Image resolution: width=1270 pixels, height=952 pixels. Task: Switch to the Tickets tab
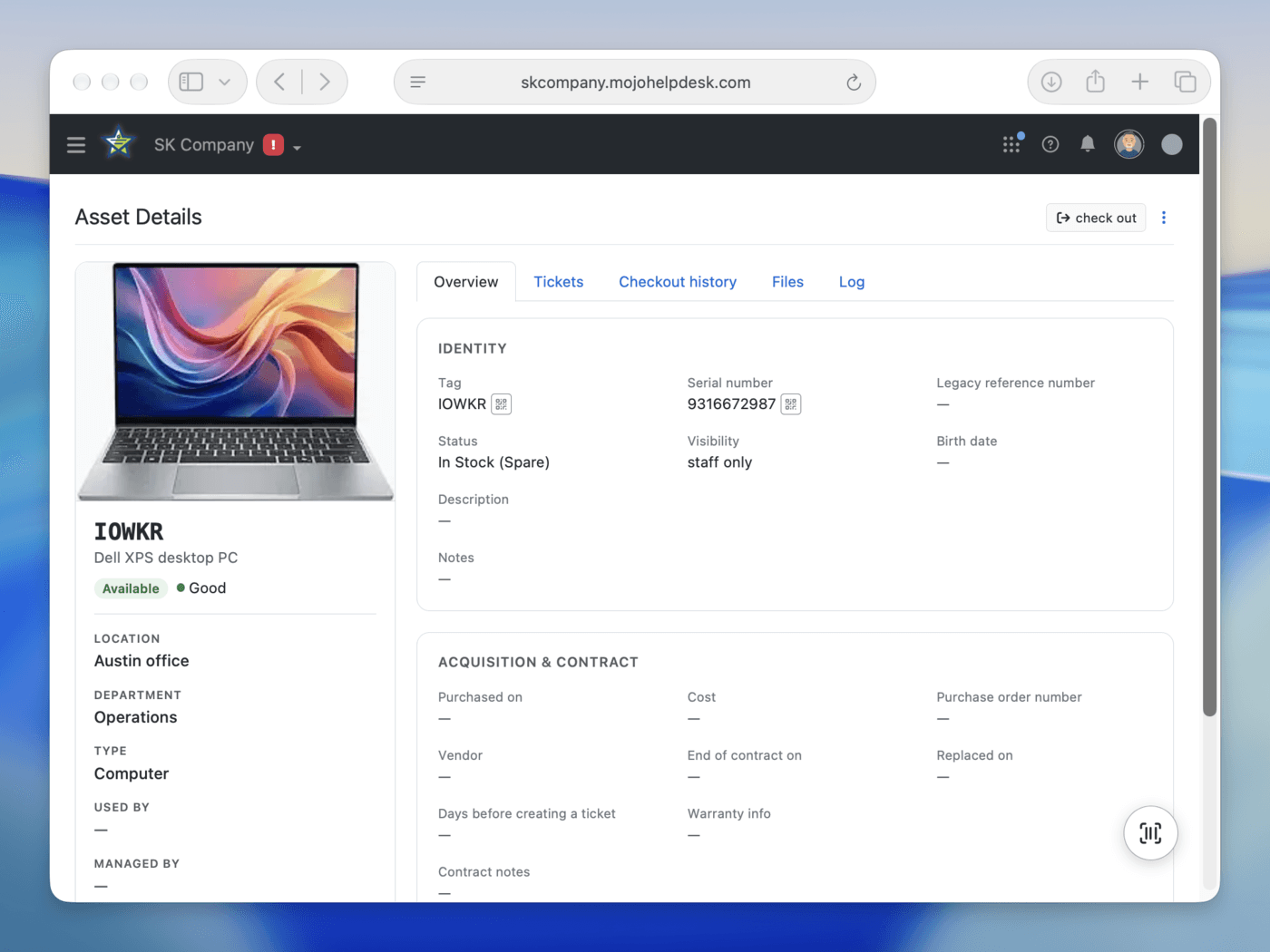559,282
